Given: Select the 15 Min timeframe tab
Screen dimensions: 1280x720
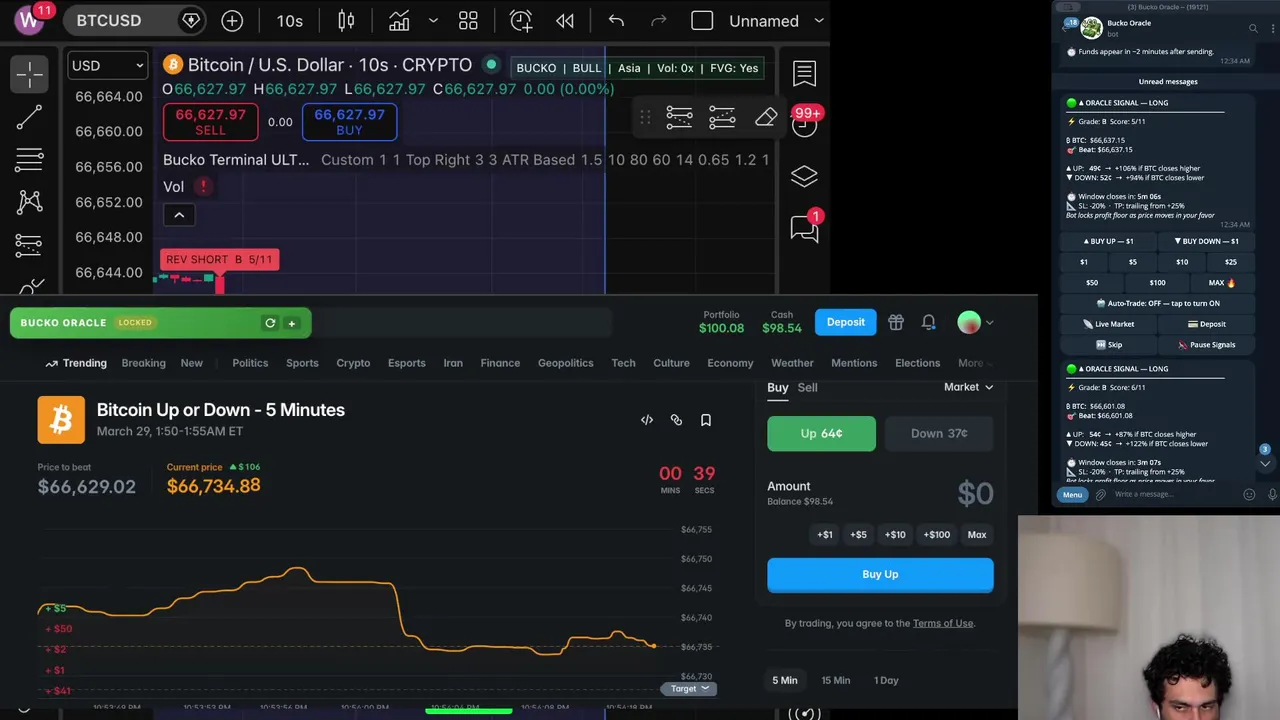Looking at the screenshot, I should click(836, 680).
